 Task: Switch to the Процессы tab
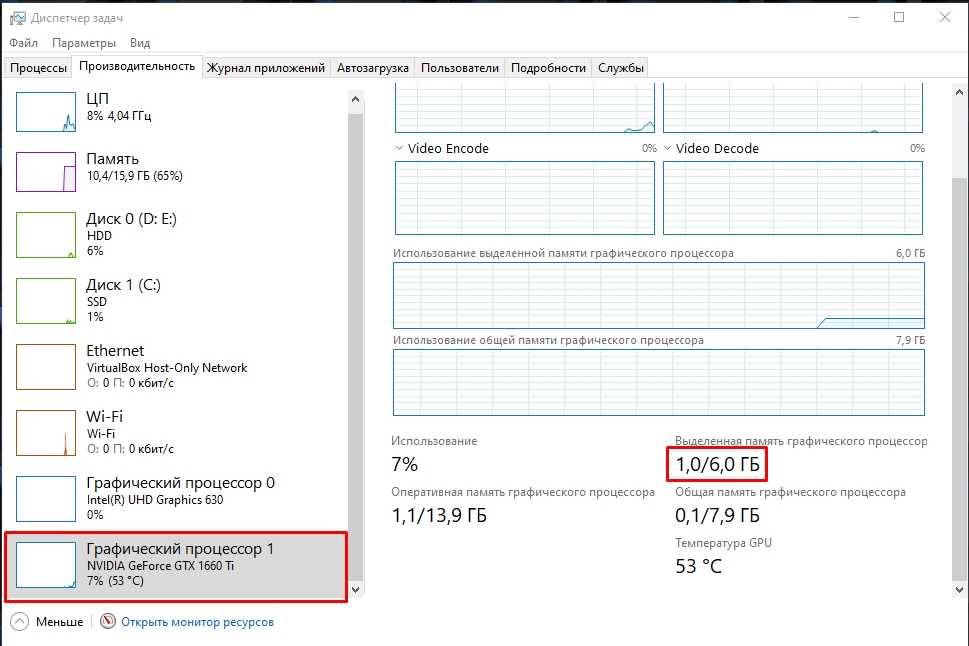pyautogui.click(x=38, y=68)
